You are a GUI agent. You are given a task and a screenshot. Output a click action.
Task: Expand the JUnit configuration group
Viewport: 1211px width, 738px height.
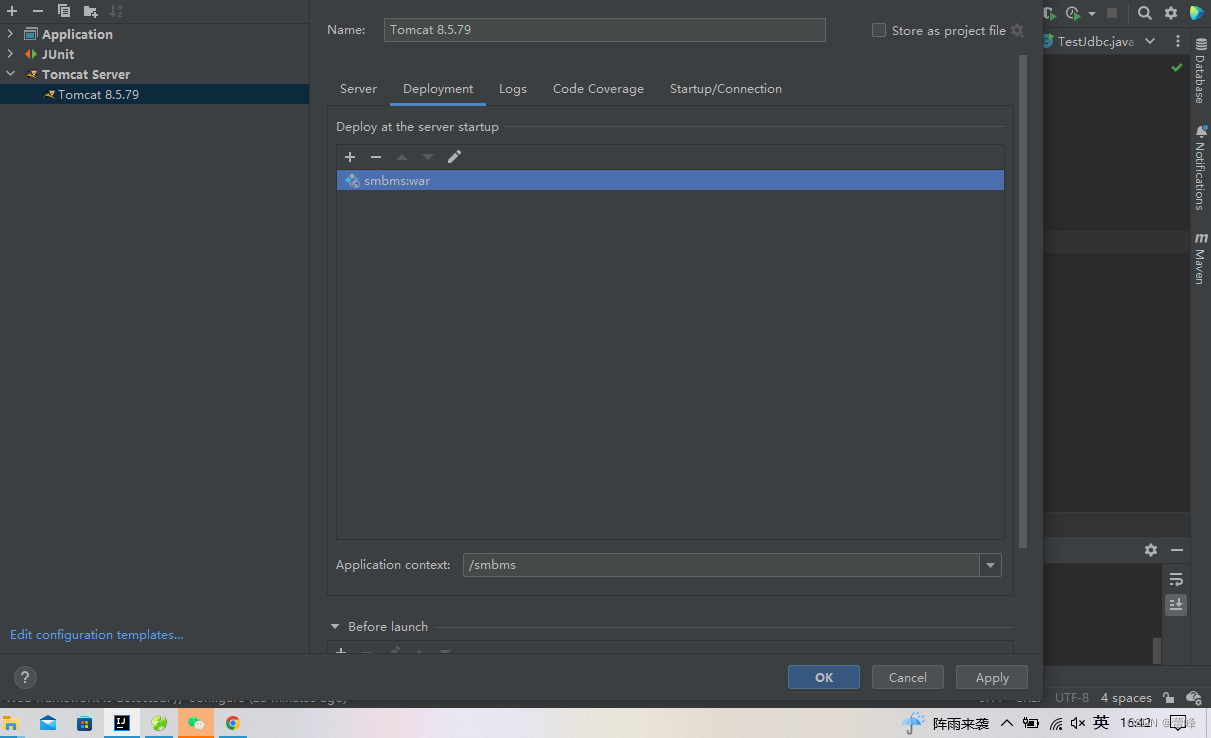point(10,54)
